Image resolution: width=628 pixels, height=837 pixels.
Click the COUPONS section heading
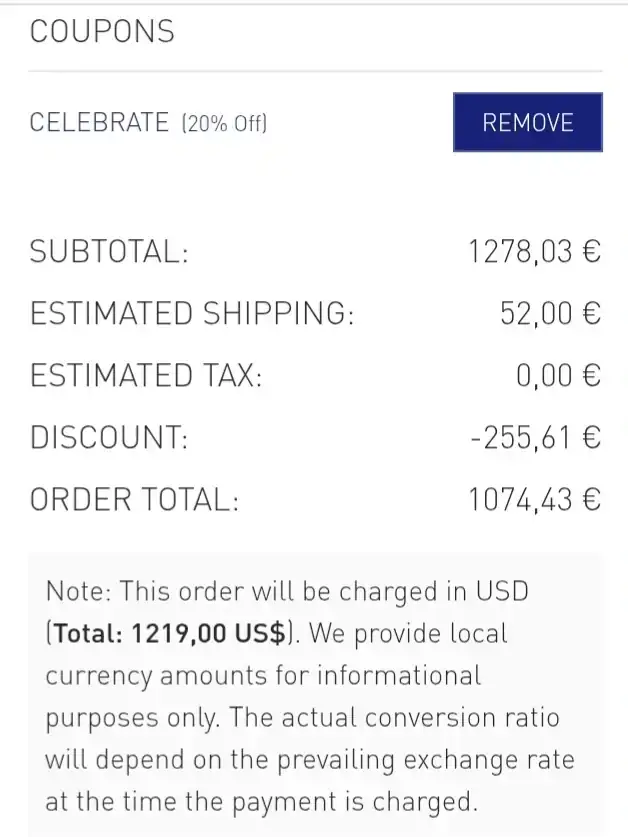[102, 32]
